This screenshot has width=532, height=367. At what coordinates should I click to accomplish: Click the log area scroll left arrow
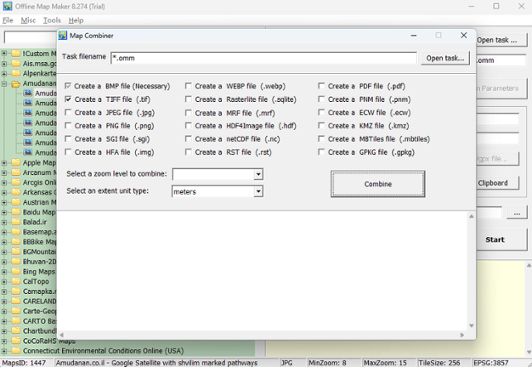[x=61, y=335]
